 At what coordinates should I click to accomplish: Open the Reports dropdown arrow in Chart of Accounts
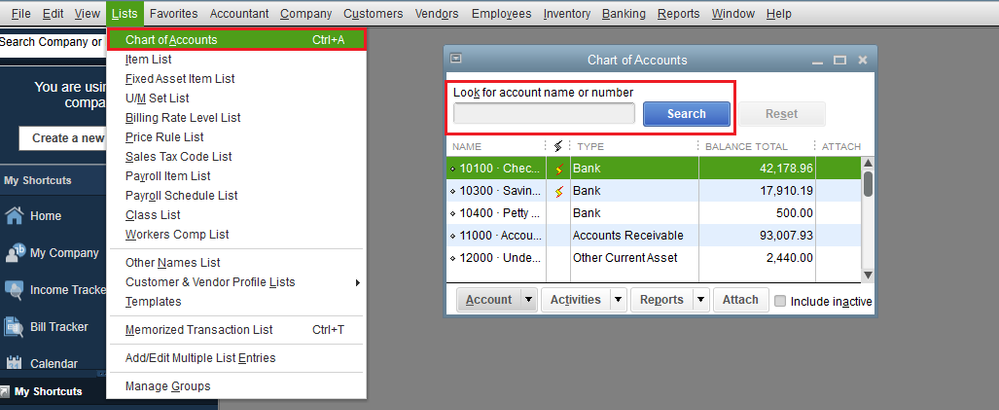700,300
